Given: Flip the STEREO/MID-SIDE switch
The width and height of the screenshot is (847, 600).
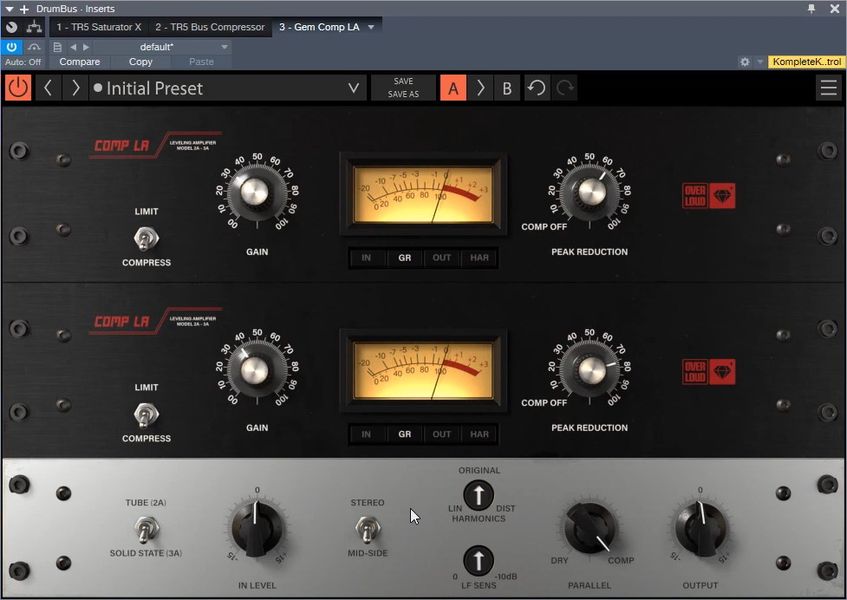Looking at the screenshot, I should (366, 529).
